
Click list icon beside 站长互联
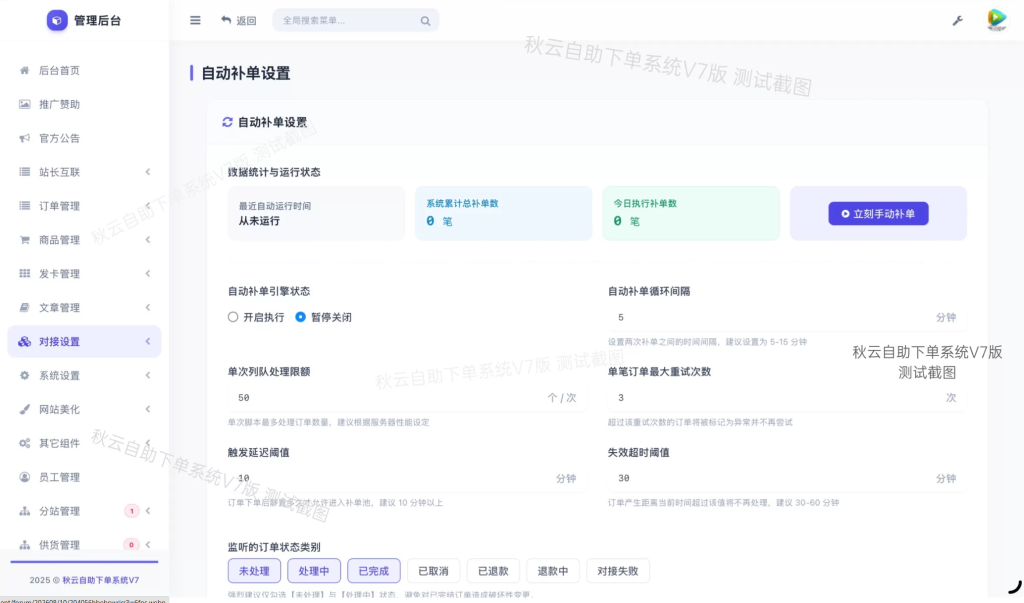[x=24, y=172]
